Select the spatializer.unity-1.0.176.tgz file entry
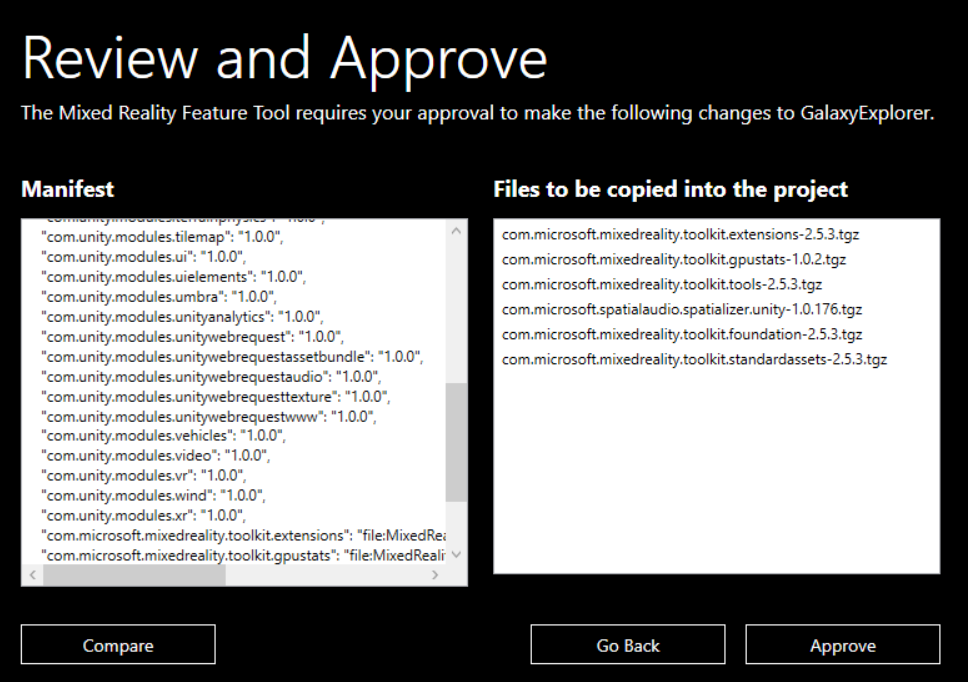 pyautogui.click(x=681, y=309)
